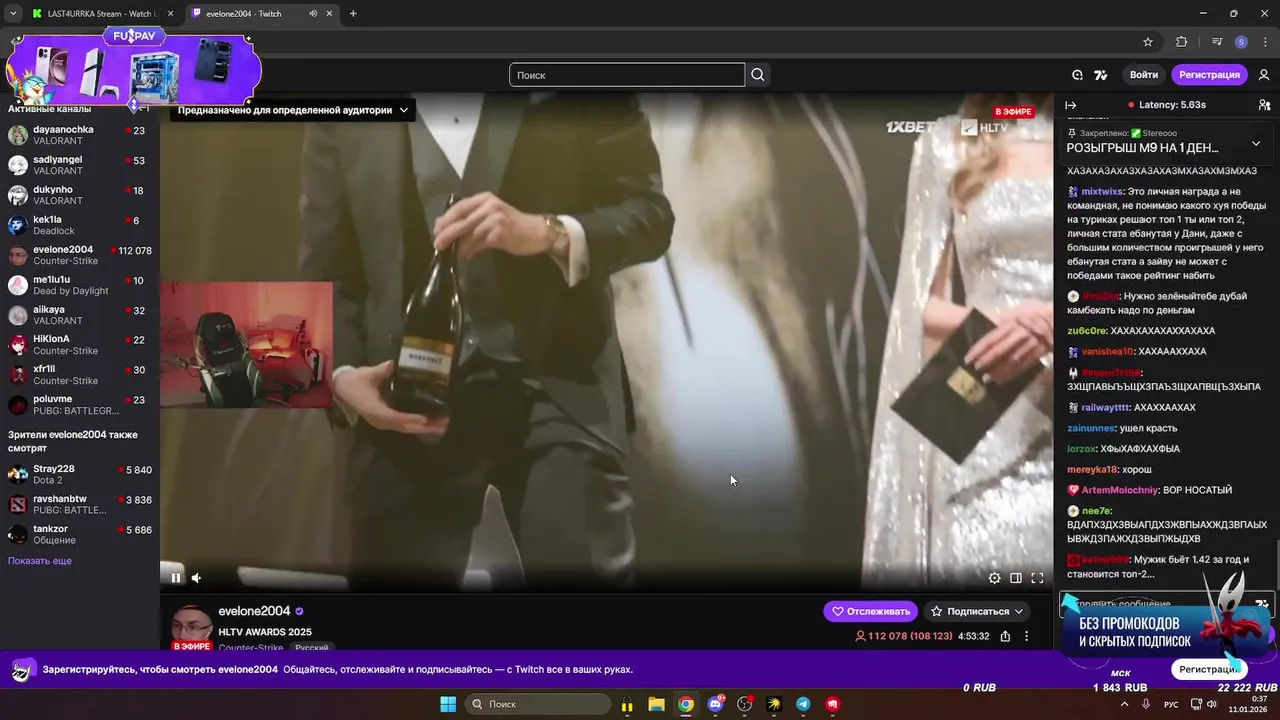Click HiKlonA channel avatar
Screen dimensions: 1280x720
pos(18,345)
